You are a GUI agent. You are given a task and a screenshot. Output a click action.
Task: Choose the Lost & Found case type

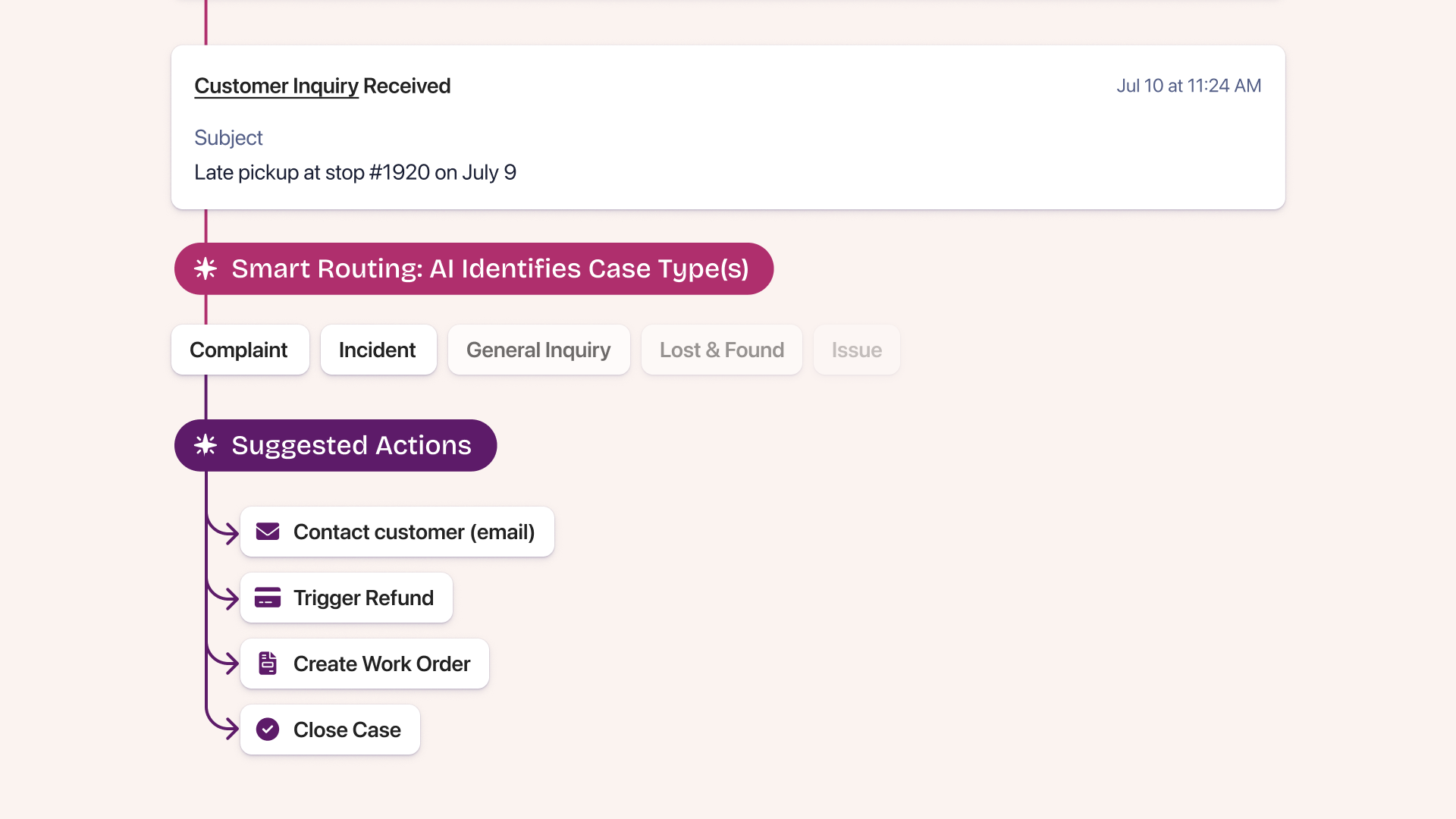(721, 350)
